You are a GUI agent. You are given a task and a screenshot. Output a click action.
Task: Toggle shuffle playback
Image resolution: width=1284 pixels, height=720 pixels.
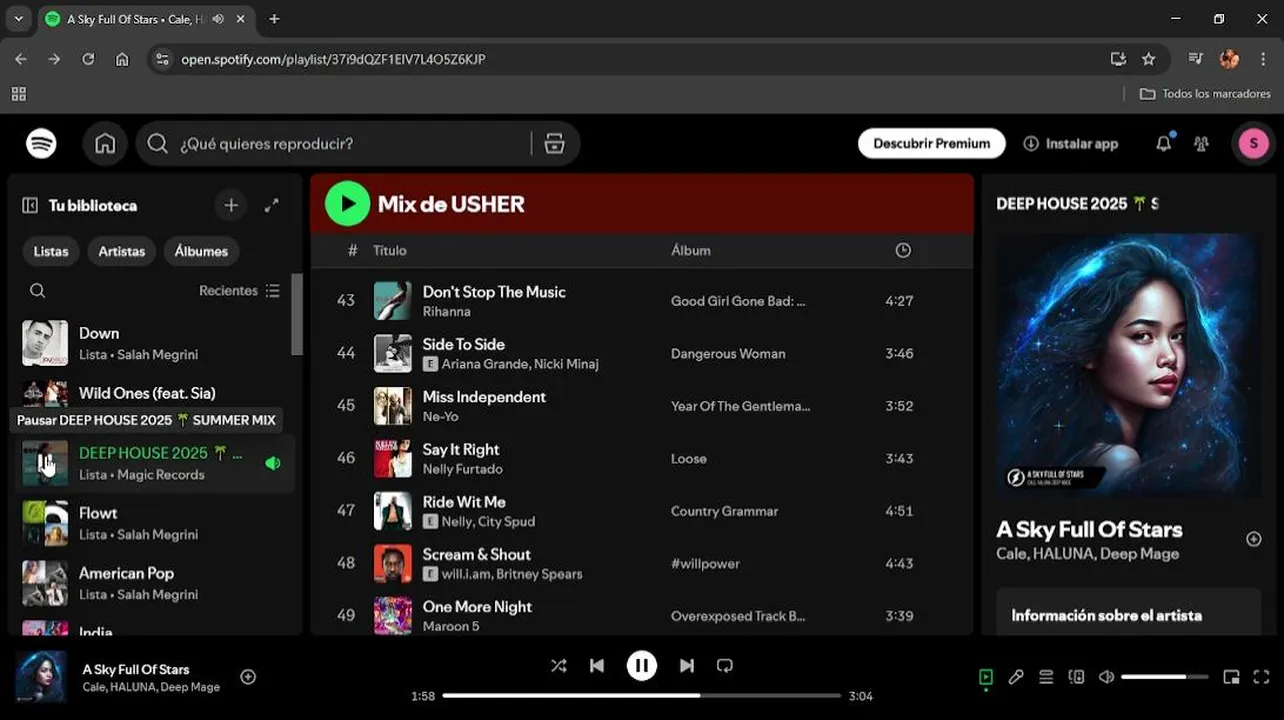(558, 666)
